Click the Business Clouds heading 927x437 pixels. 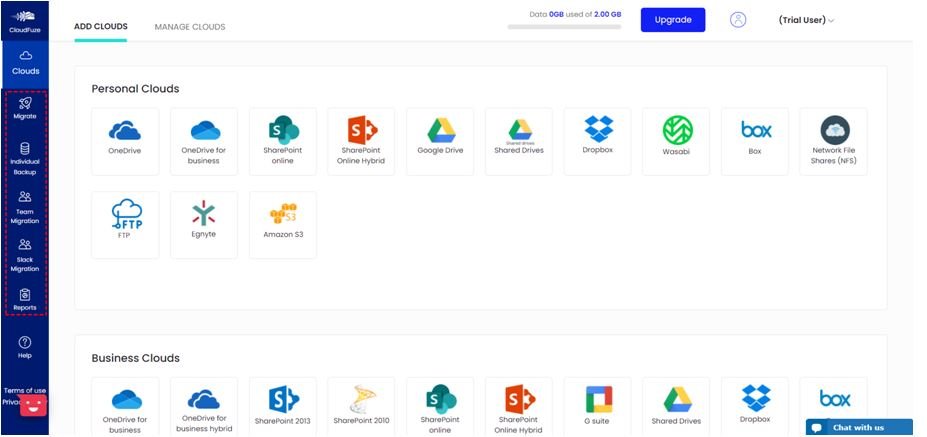[x=135, y=358]
